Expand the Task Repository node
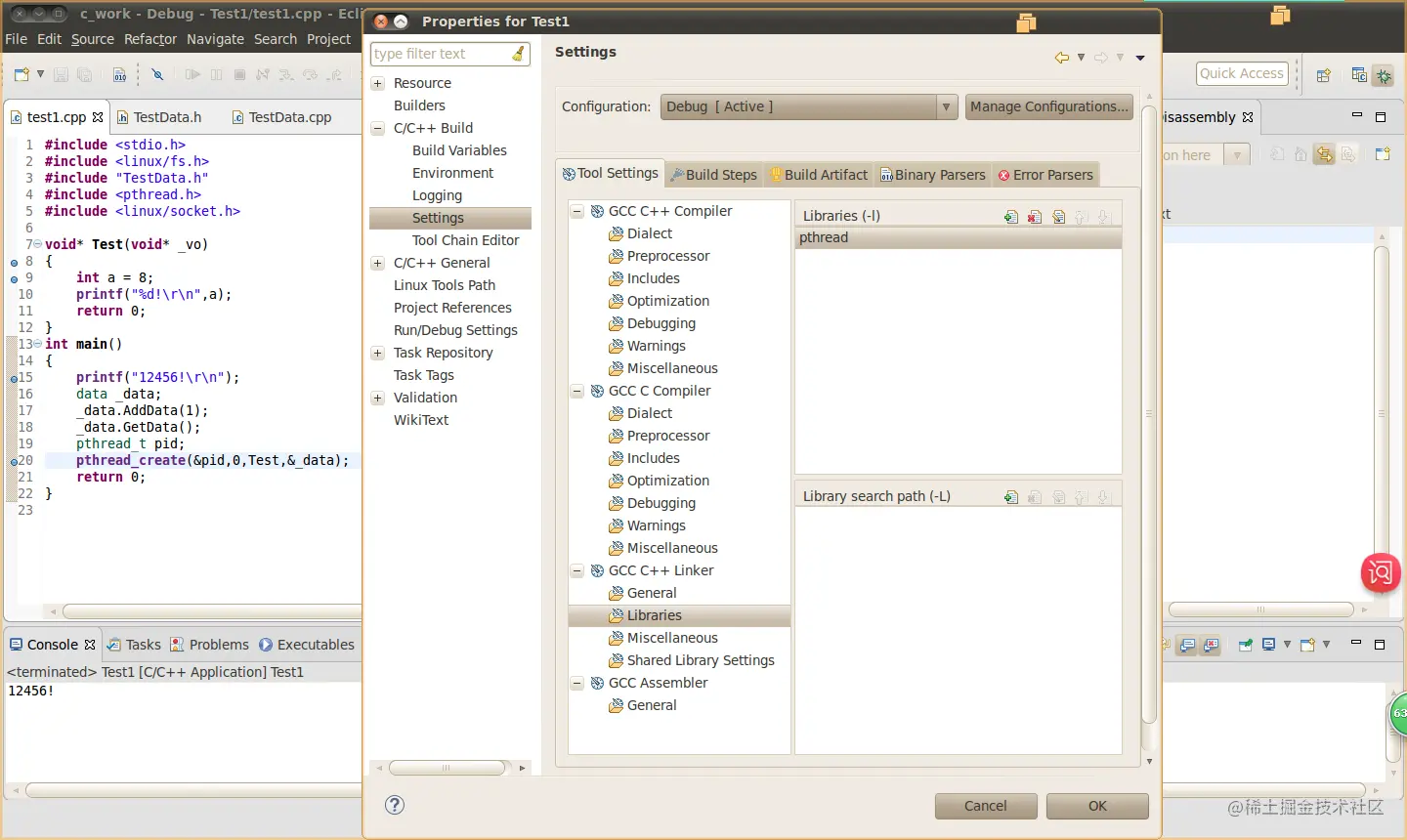Viewport: 1407px width, 840px height. pos(377,354)
